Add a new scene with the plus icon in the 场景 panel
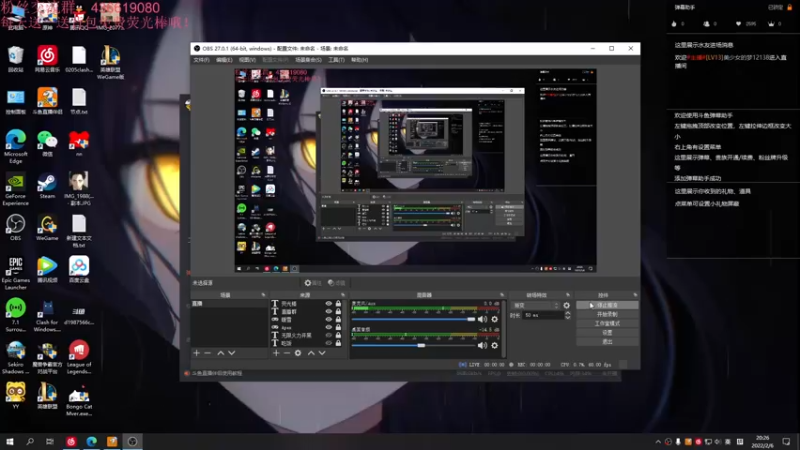The width and height of the screenshot is (800, 450). tap(196, 353)
